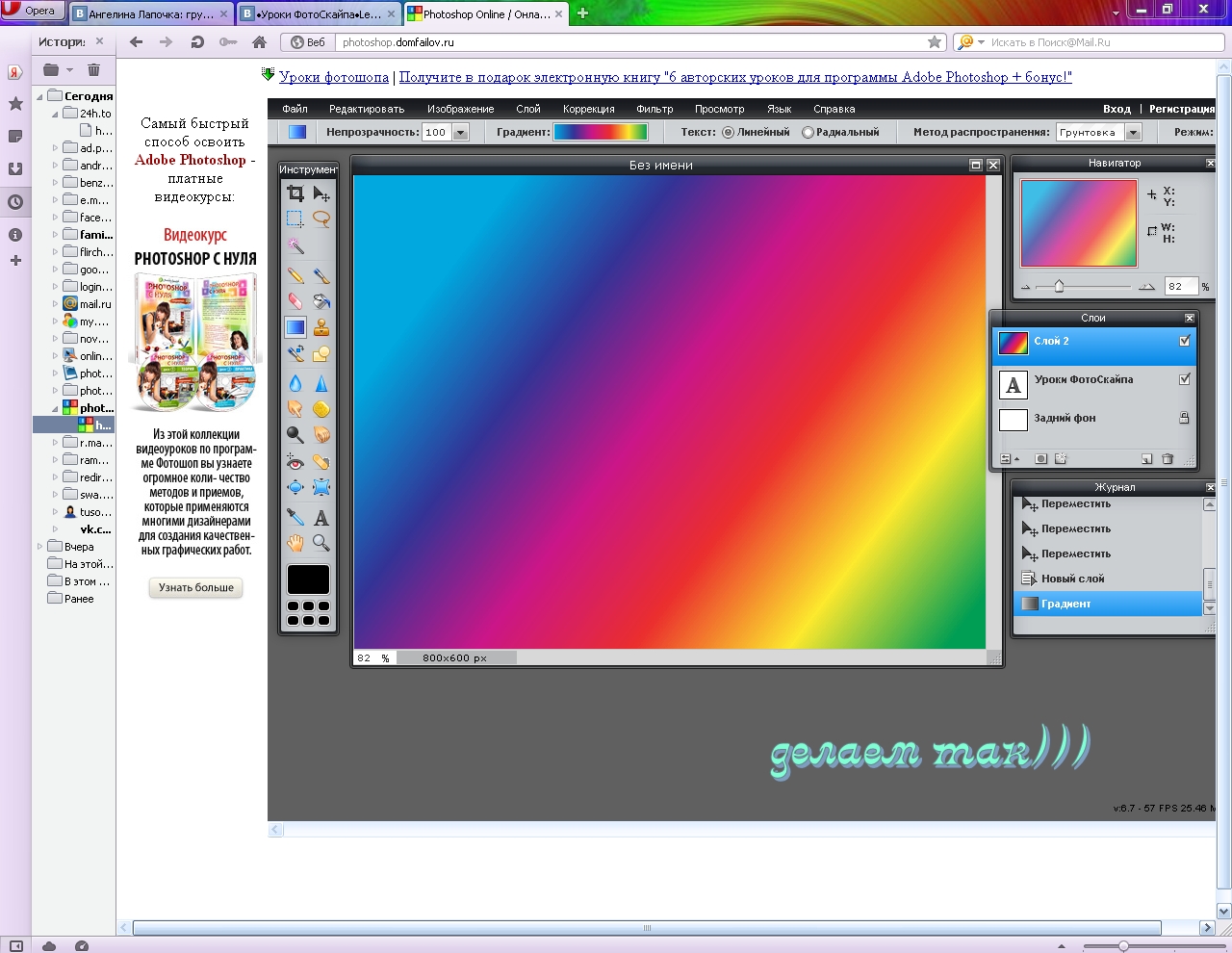Open the Файл menu

point(295,109)
